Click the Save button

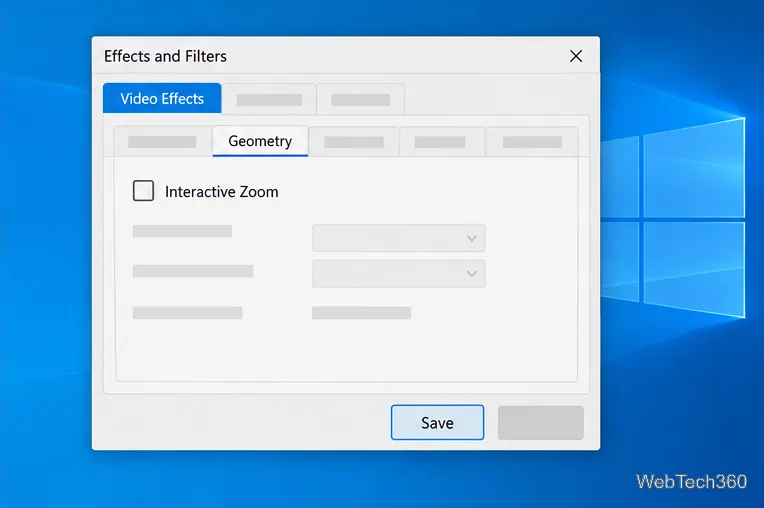tap(437, 422)
